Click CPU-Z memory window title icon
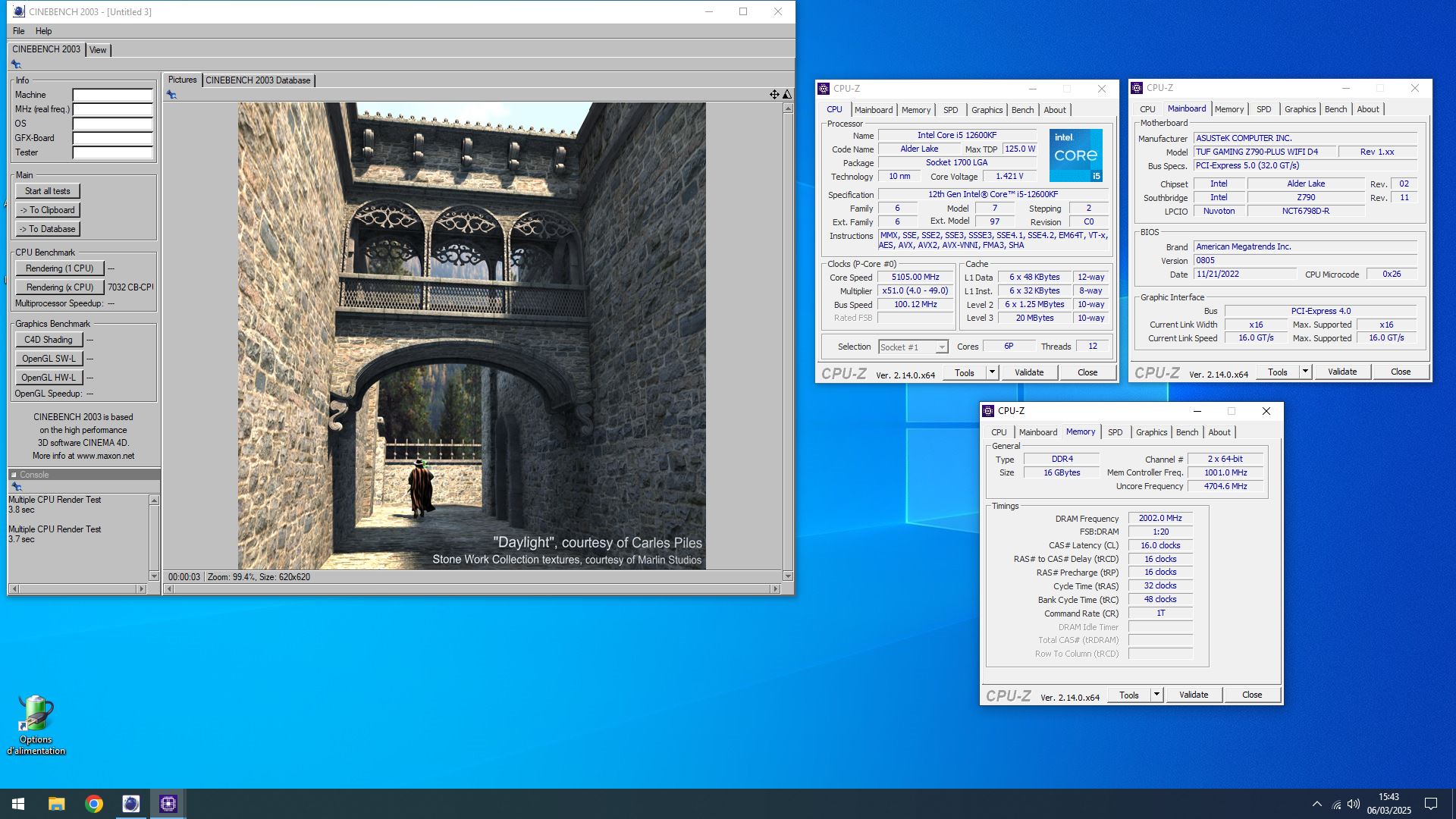Image resolution: width=1456 pixels, height=819 pixels. 988,411
